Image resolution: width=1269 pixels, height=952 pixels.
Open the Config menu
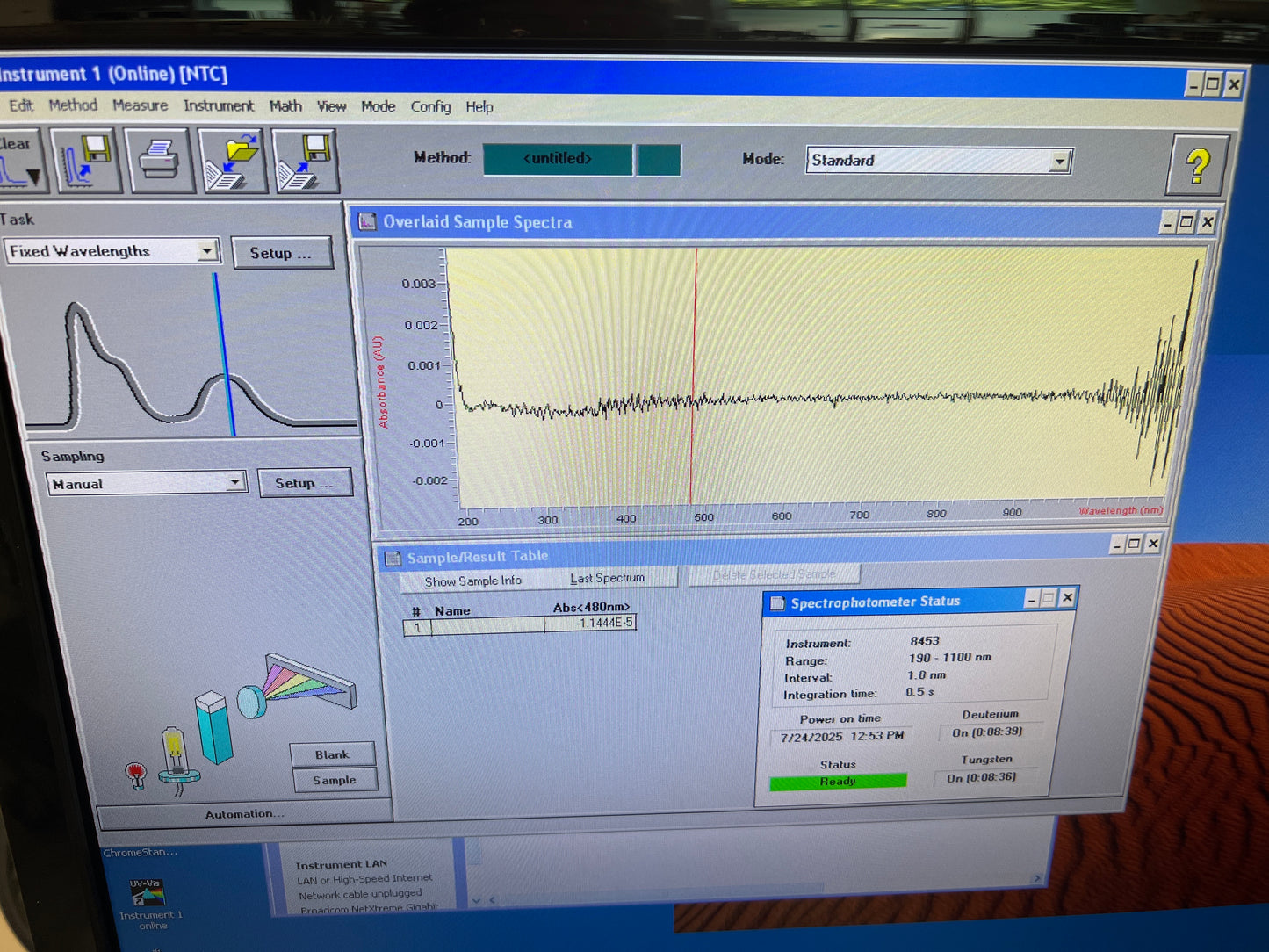click(430, 107)
